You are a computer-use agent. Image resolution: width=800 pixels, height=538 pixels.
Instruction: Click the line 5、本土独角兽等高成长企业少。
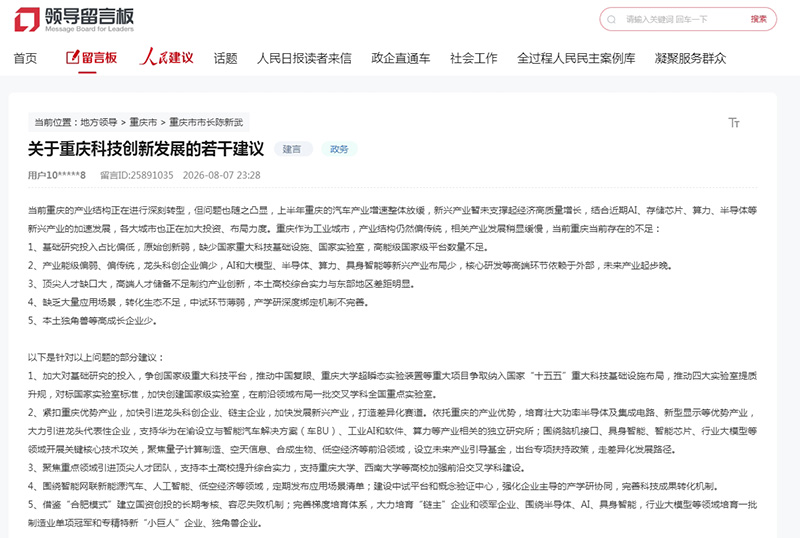(92, 321)
